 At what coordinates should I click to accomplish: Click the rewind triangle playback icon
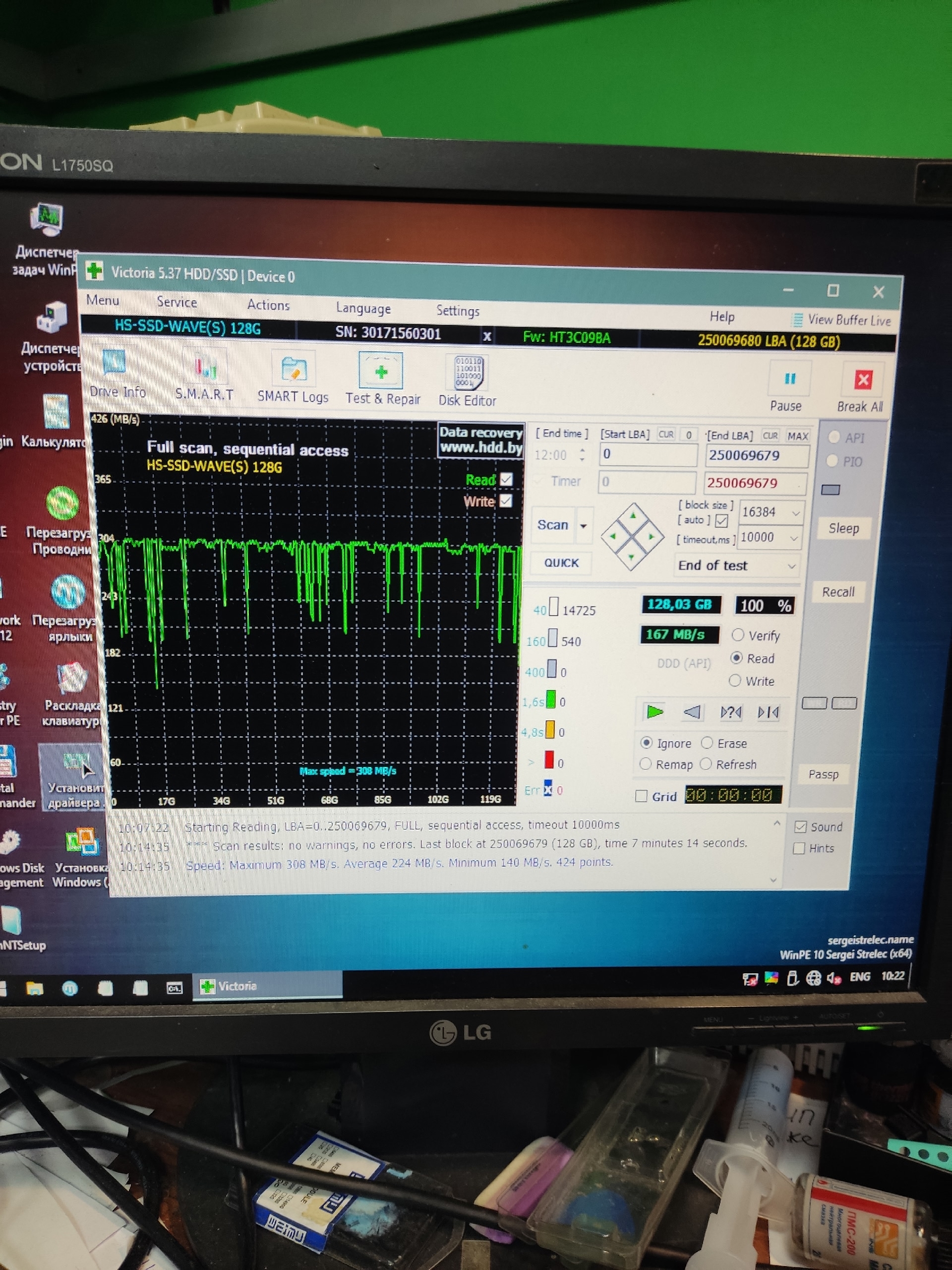[x=692, y=712]
